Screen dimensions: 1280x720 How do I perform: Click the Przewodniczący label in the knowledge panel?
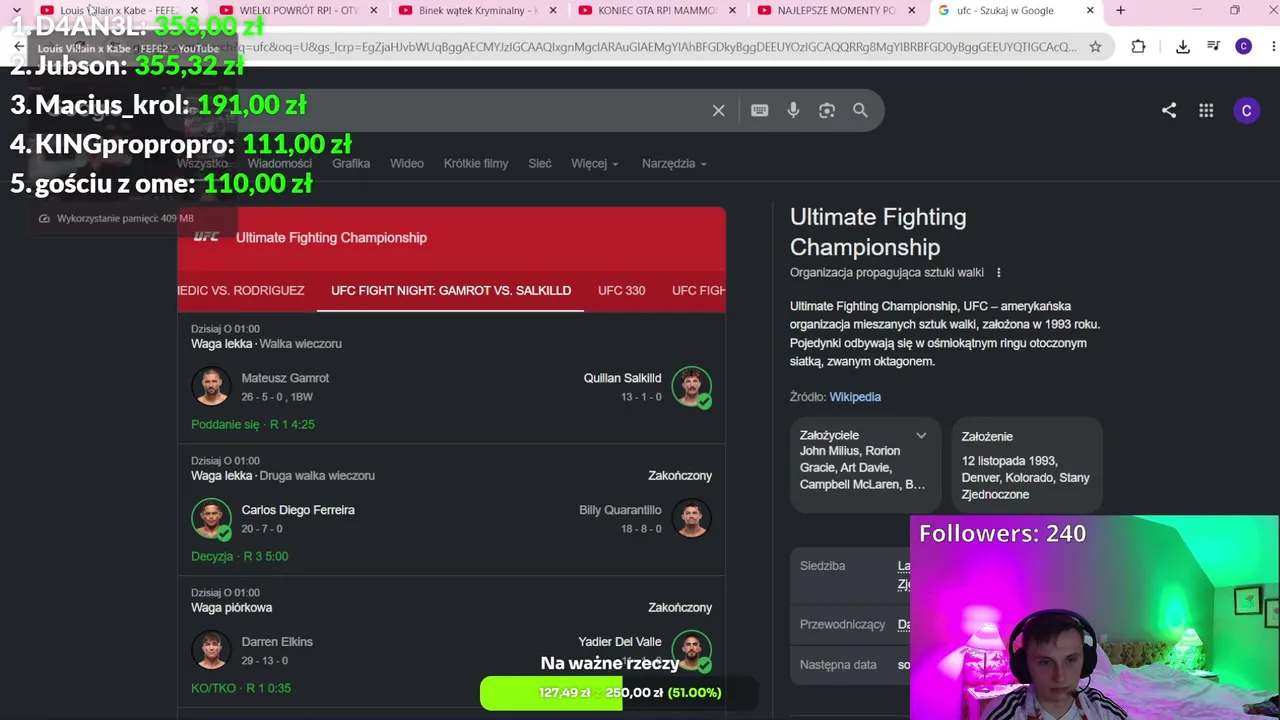[842, 624]
